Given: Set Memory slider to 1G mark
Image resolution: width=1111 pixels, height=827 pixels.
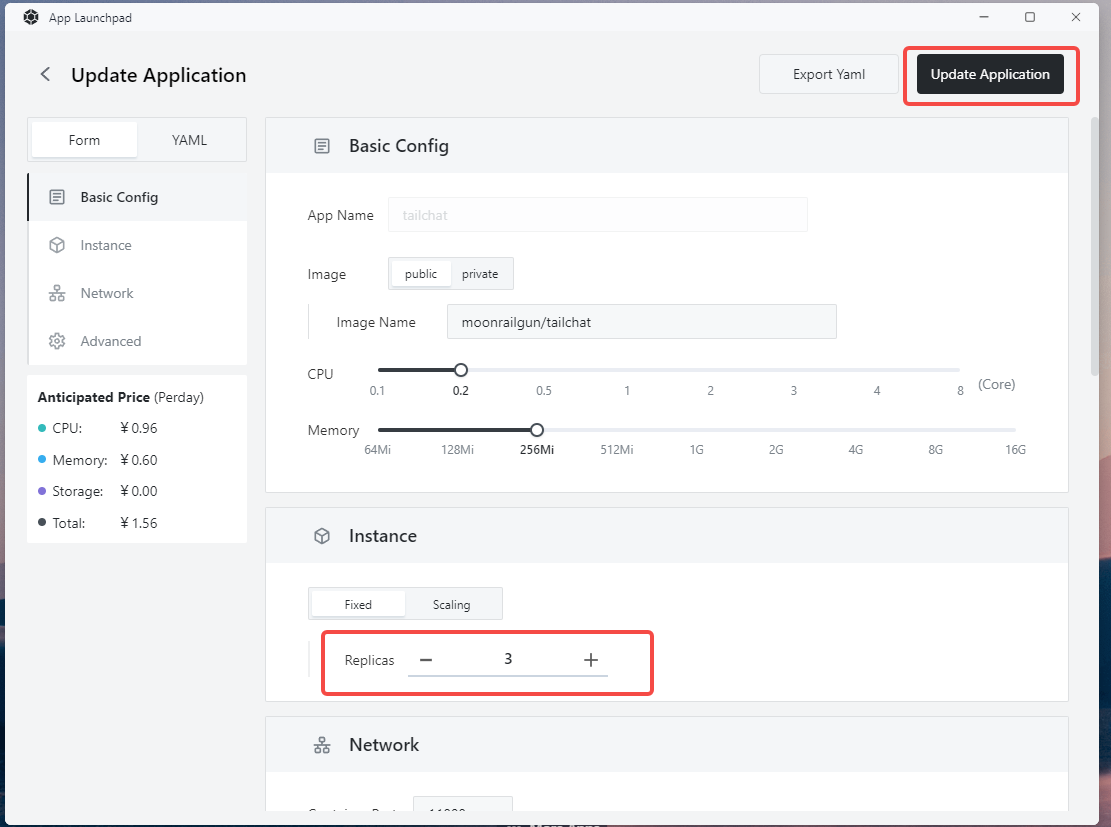Looking at the screenshot, I should [x=697, y=430].
